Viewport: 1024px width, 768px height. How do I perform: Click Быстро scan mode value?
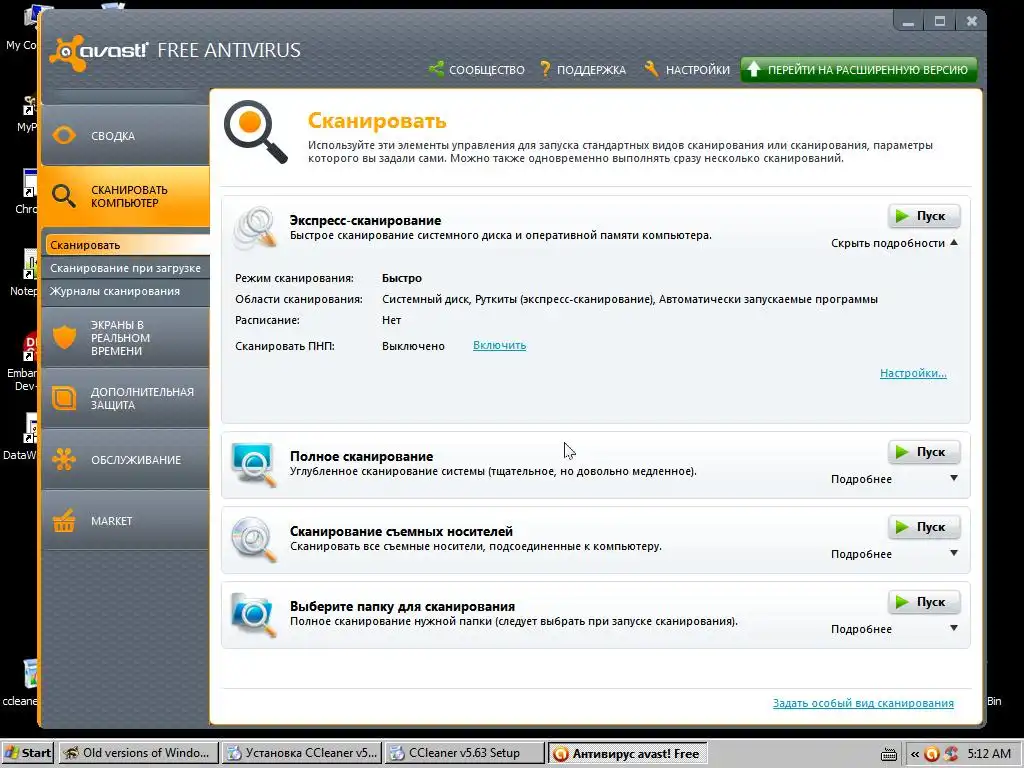pyautogui.click(x=402, y=278)
